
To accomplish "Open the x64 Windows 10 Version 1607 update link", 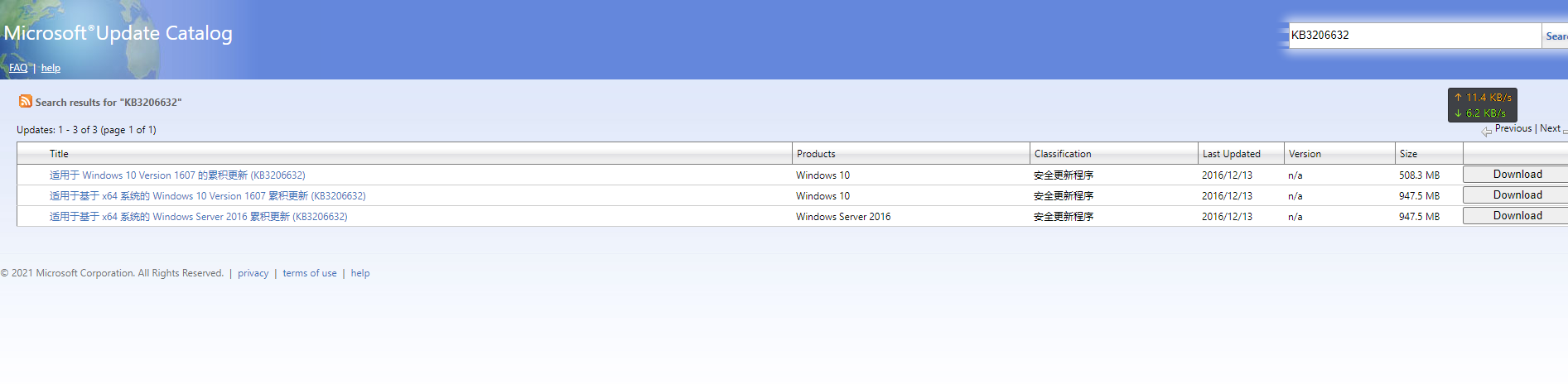I will pyautogui.click(x=207, y=196).
